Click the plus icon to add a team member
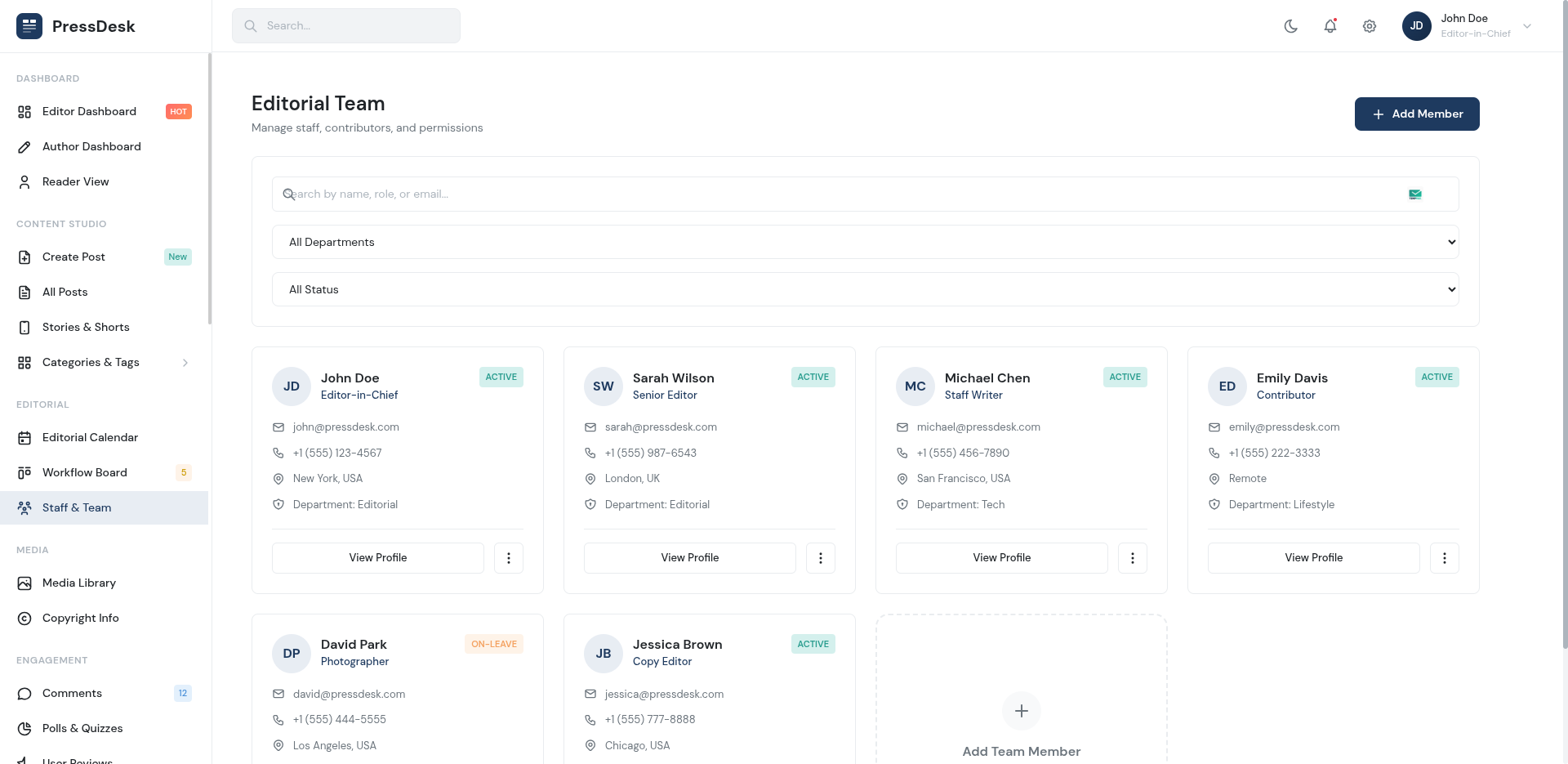This screenshot has width=1568, height=764. click(1021, 711)
